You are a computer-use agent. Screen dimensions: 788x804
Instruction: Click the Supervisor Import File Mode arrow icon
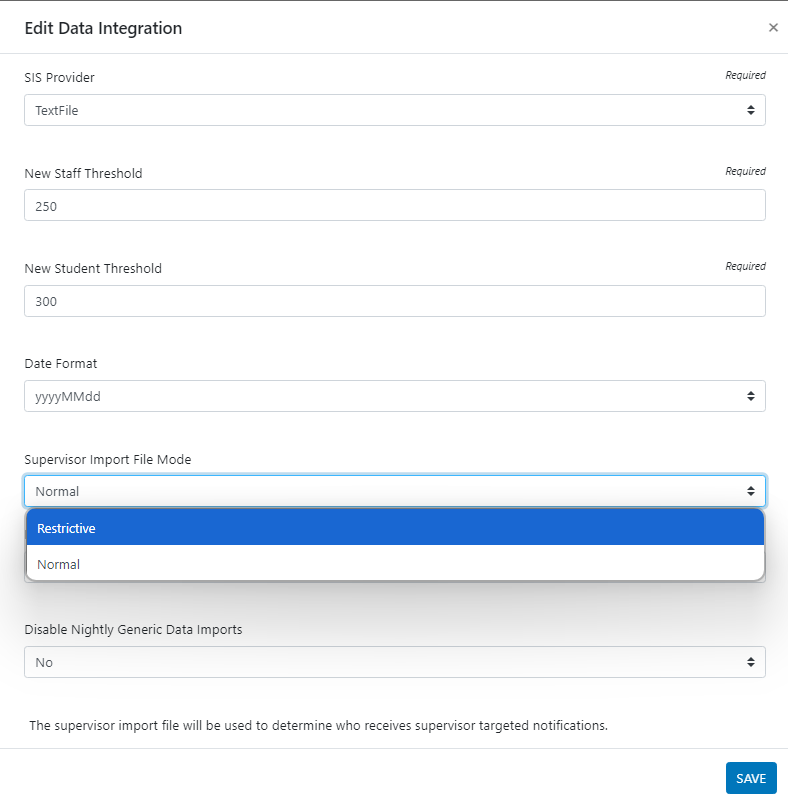751,491
